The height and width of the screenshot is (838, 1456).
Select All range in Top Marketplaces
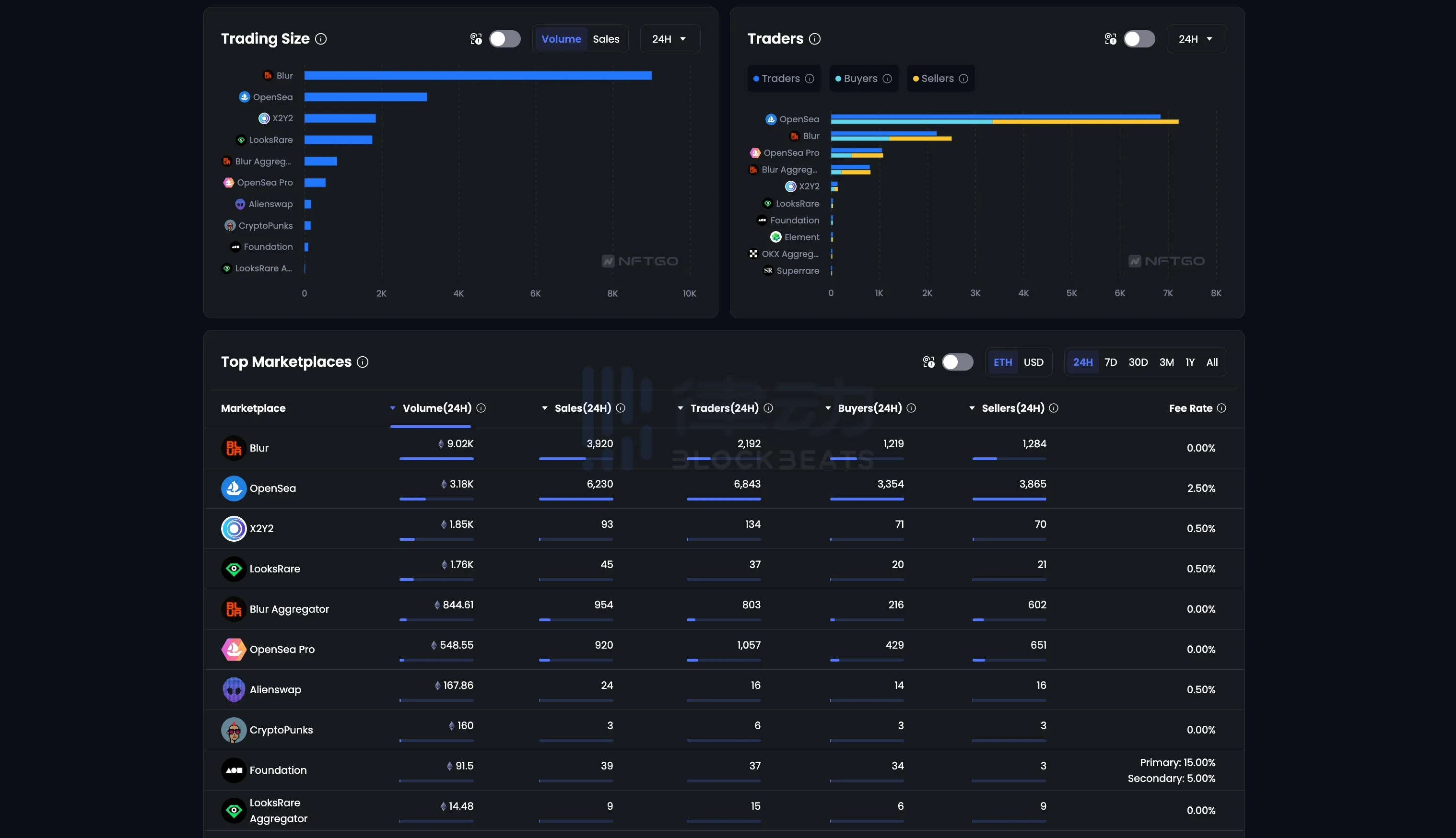click(1212, 362)
